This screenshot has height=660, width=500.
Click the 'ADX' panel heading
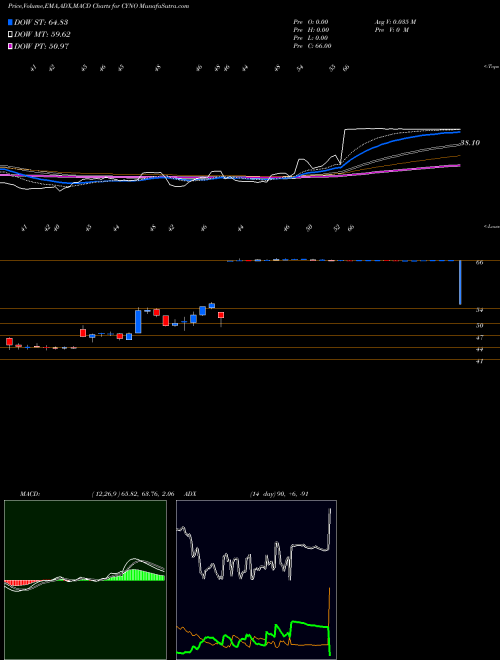pos(190,494)
